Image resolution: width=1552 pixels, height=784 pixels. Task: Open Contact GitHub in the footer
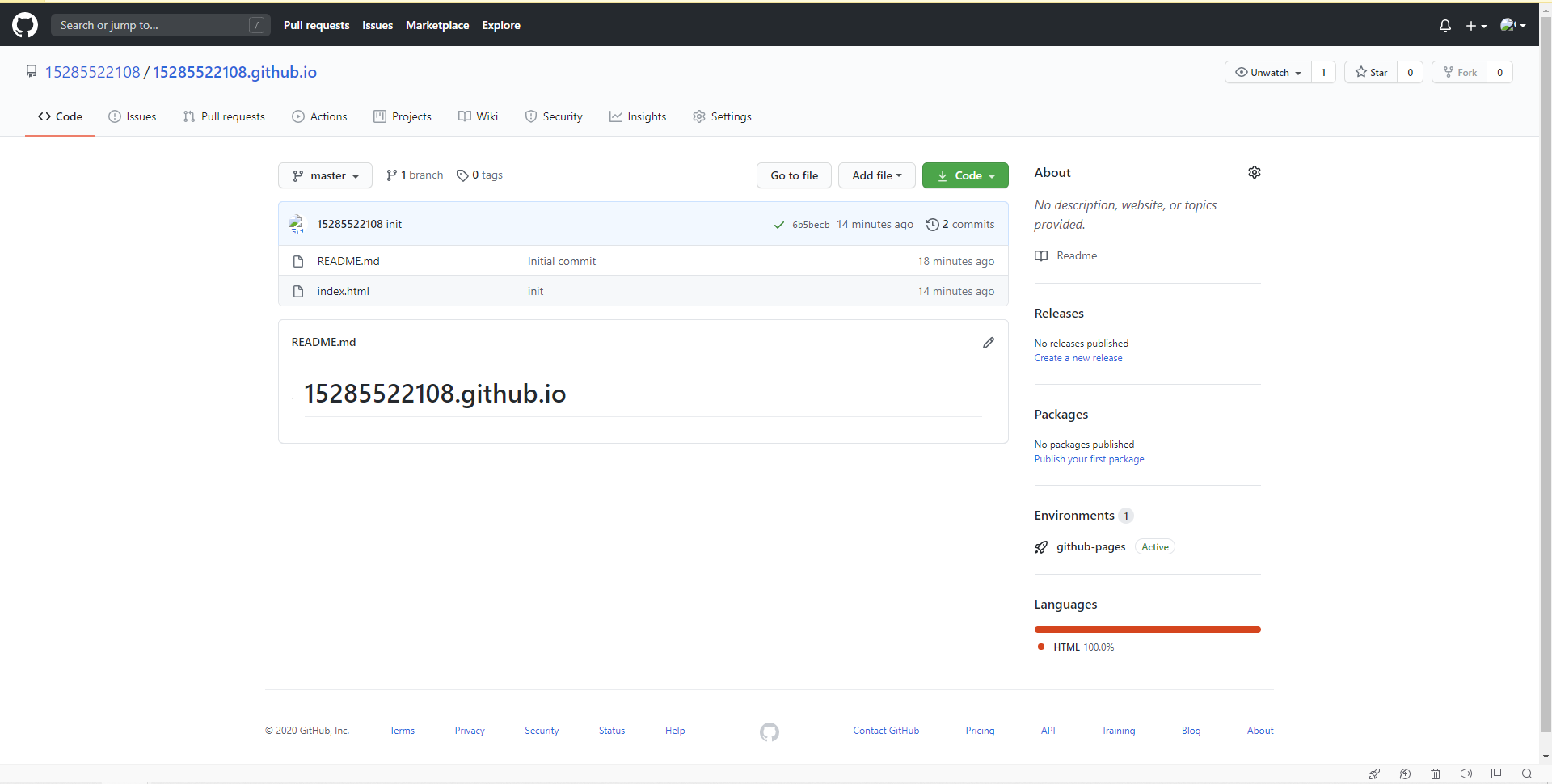click(x=886, y=731)
